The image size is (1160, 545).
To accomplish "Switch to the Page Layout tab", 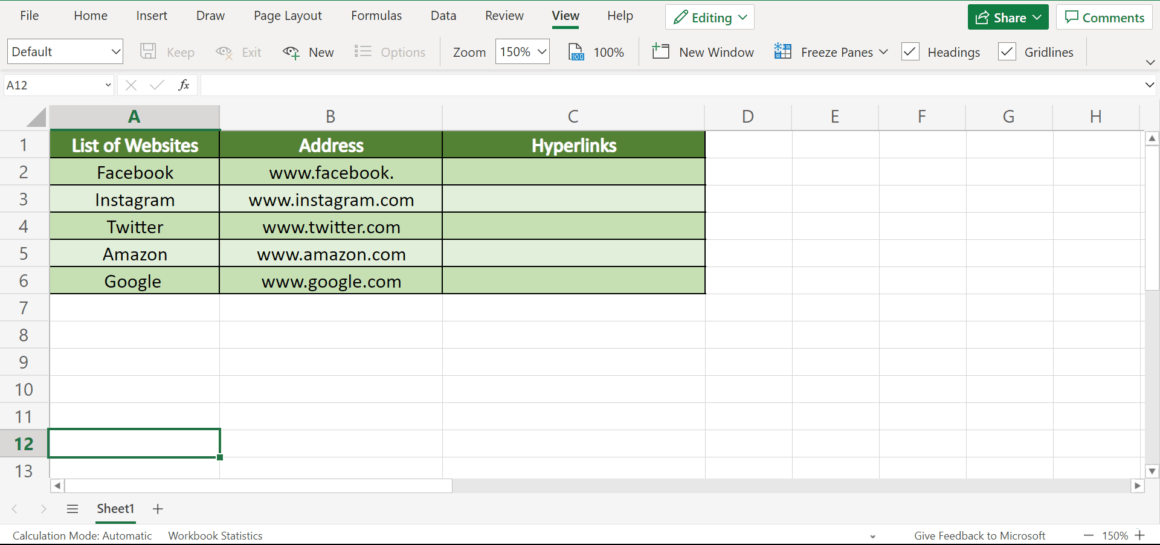I will pyautogui.click(x=288, y=16).
